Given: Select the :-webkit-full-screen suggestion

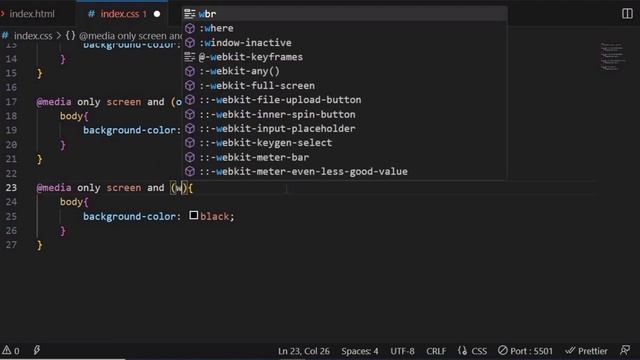Looking at the screenshot, I should coord(344,86).
